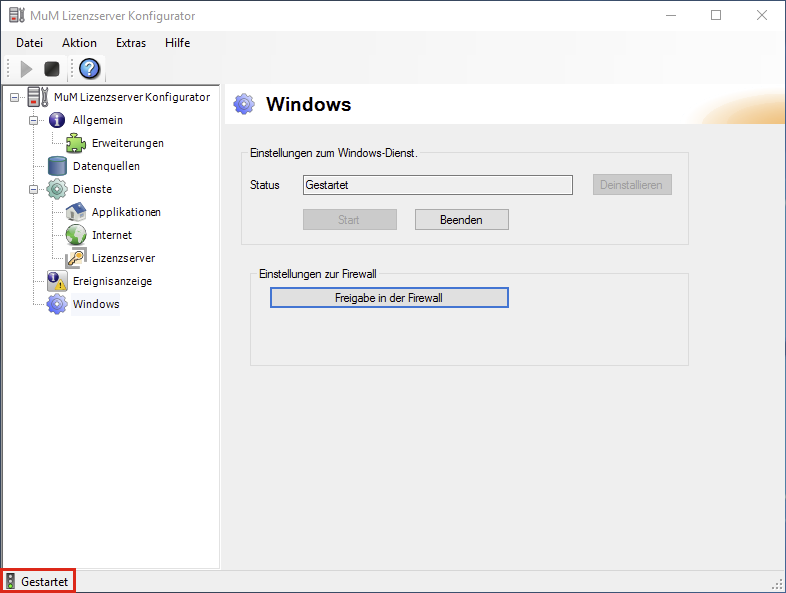This screenshot has width=786, height=593.
Task: Select the Lizenzserver key icon
Action: click(x=76, y=258)
